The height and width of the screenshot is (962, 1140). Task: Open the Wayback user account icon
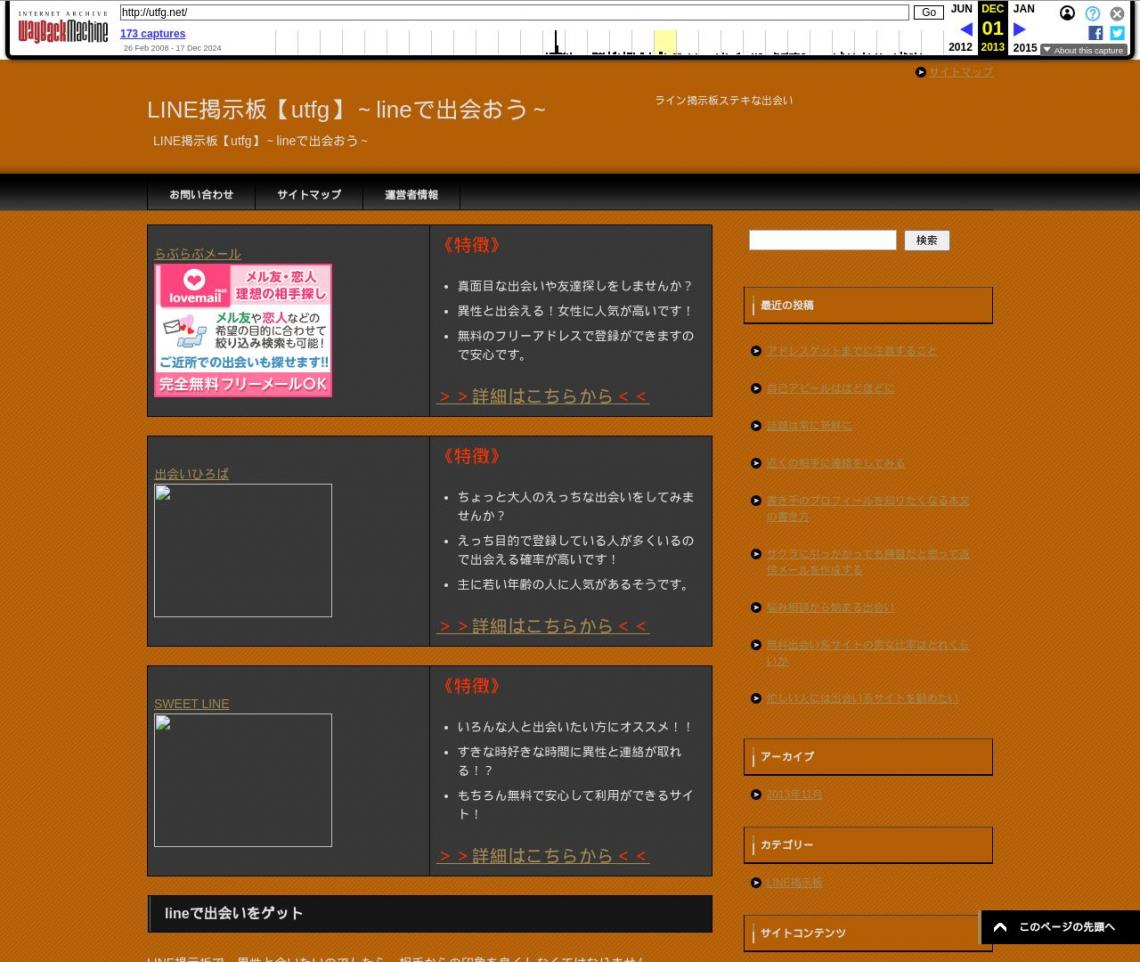pyautogui.click(x=1067, y=13)
